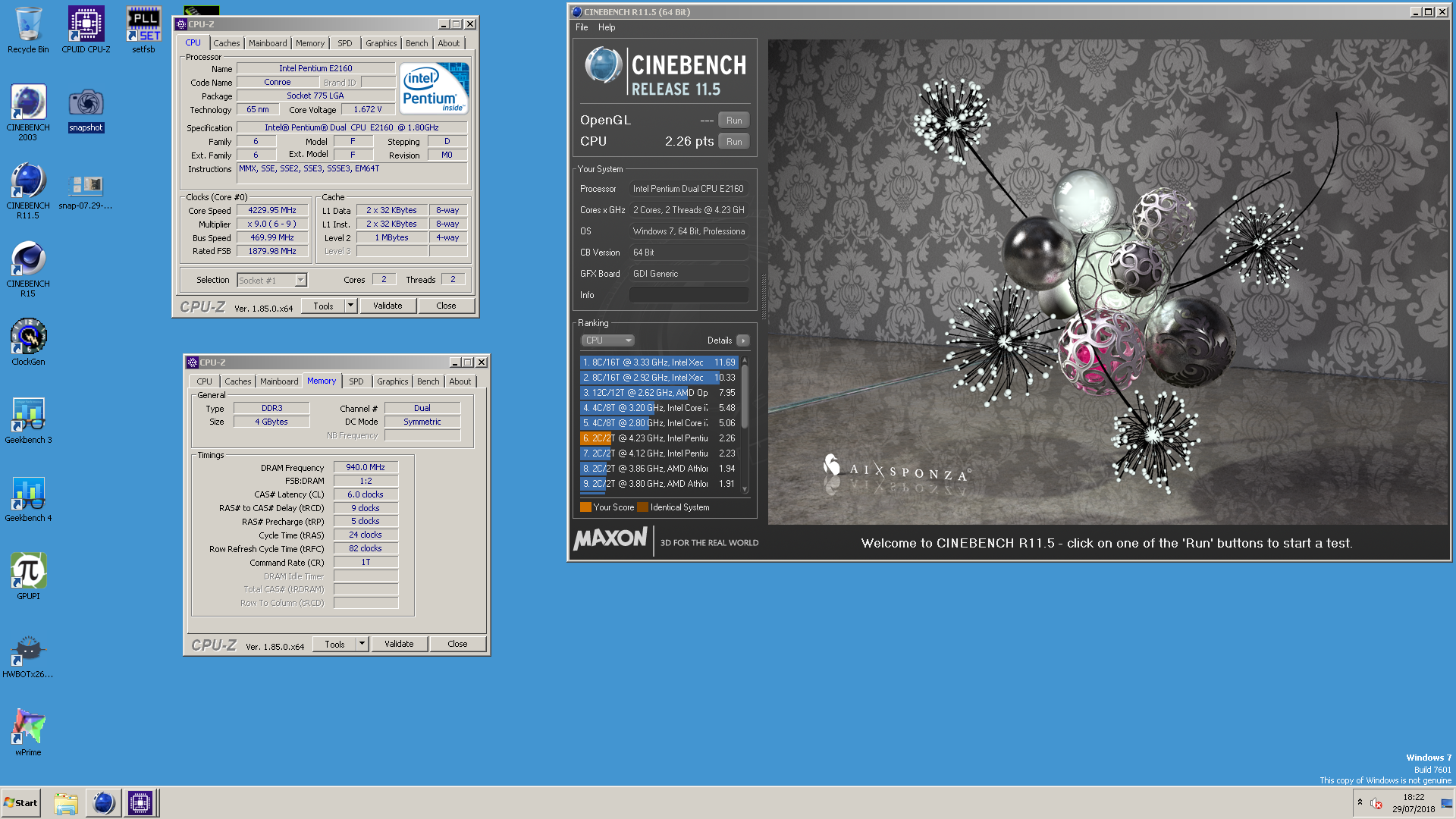Open Bench tab in the lower CPU-Z window

tap(428, 381)
